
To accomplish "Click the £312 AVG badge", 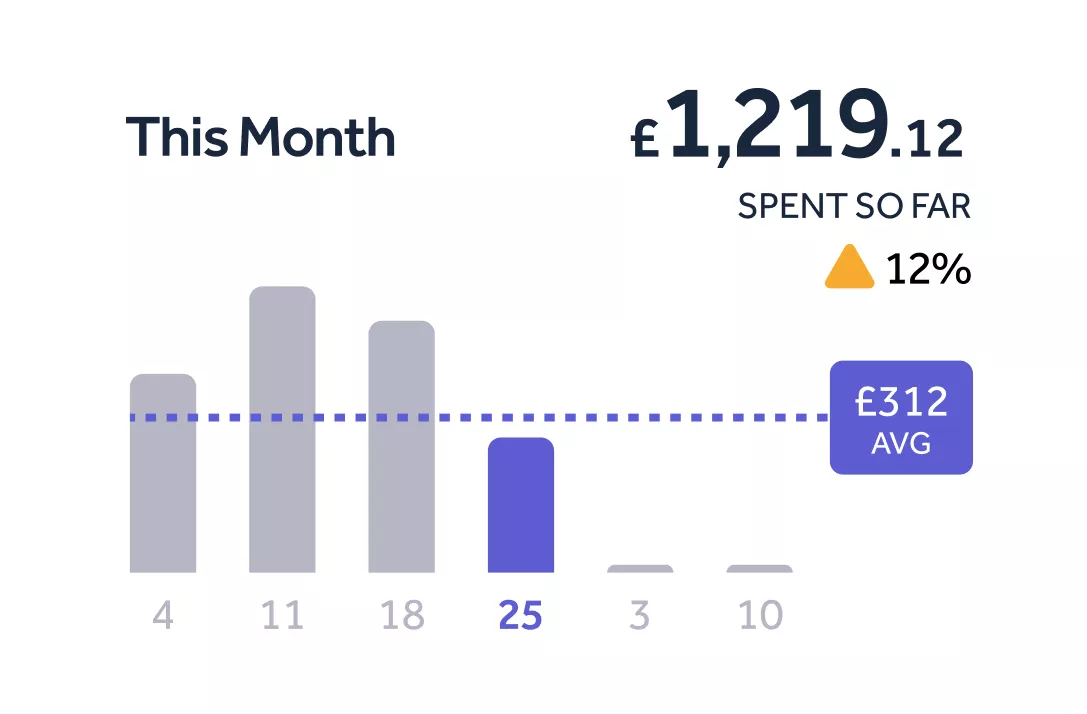I will tap(901, 417).
